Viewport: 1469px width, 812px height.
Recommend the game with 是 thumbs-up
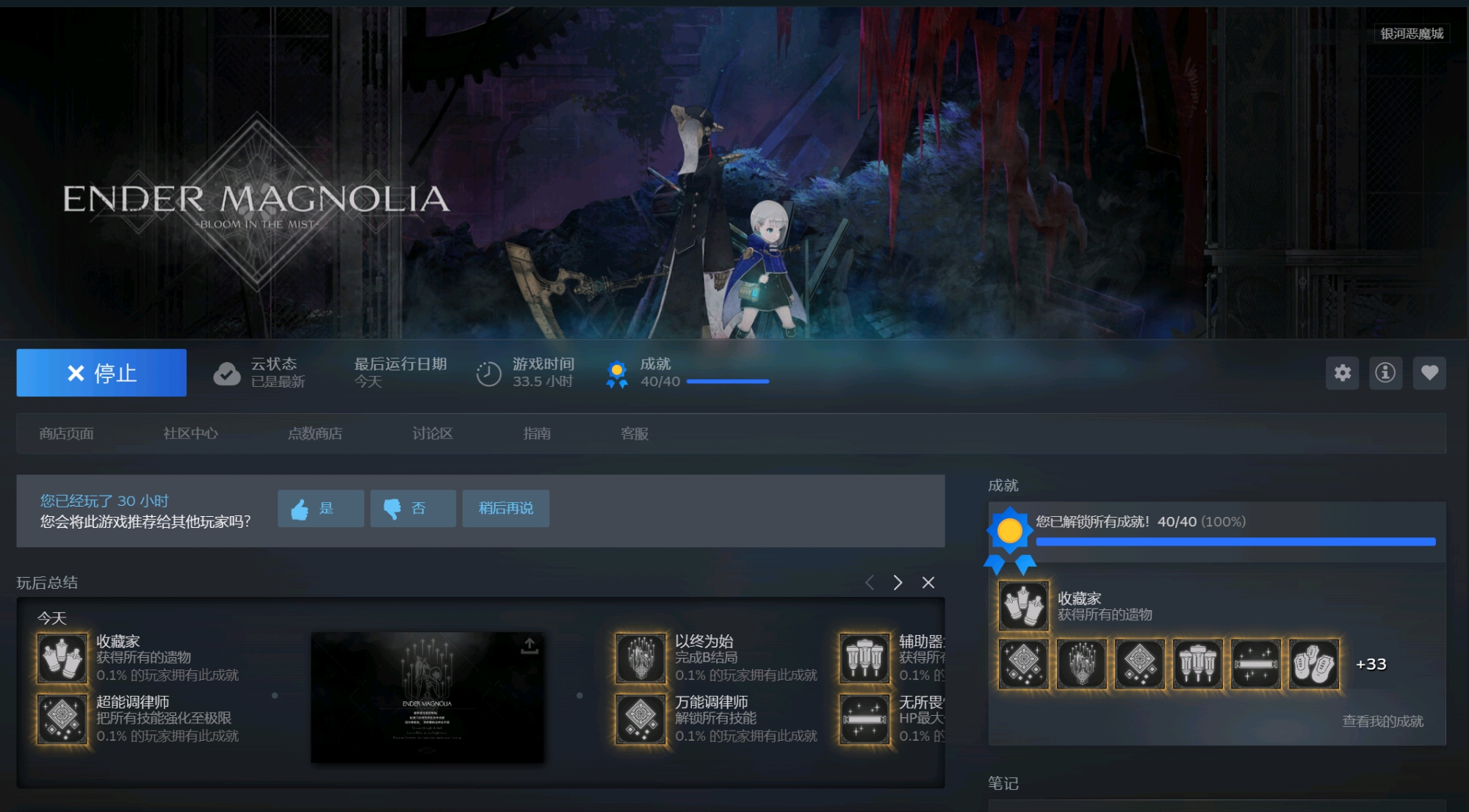click(x=321, y=508)
